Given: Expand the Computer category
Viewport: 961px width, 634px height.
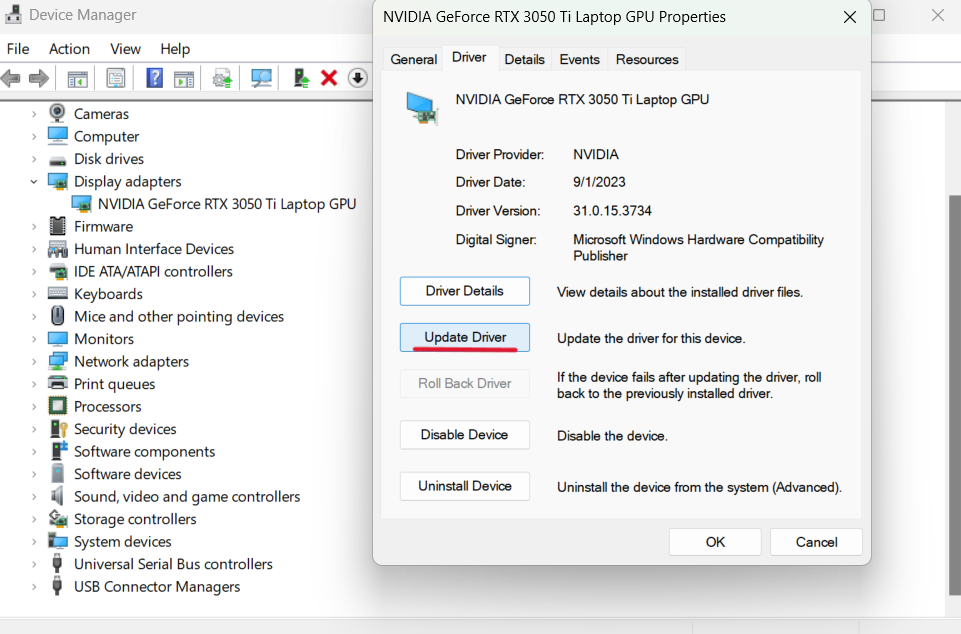Looking at the screenshot, I should click(34, 137).
